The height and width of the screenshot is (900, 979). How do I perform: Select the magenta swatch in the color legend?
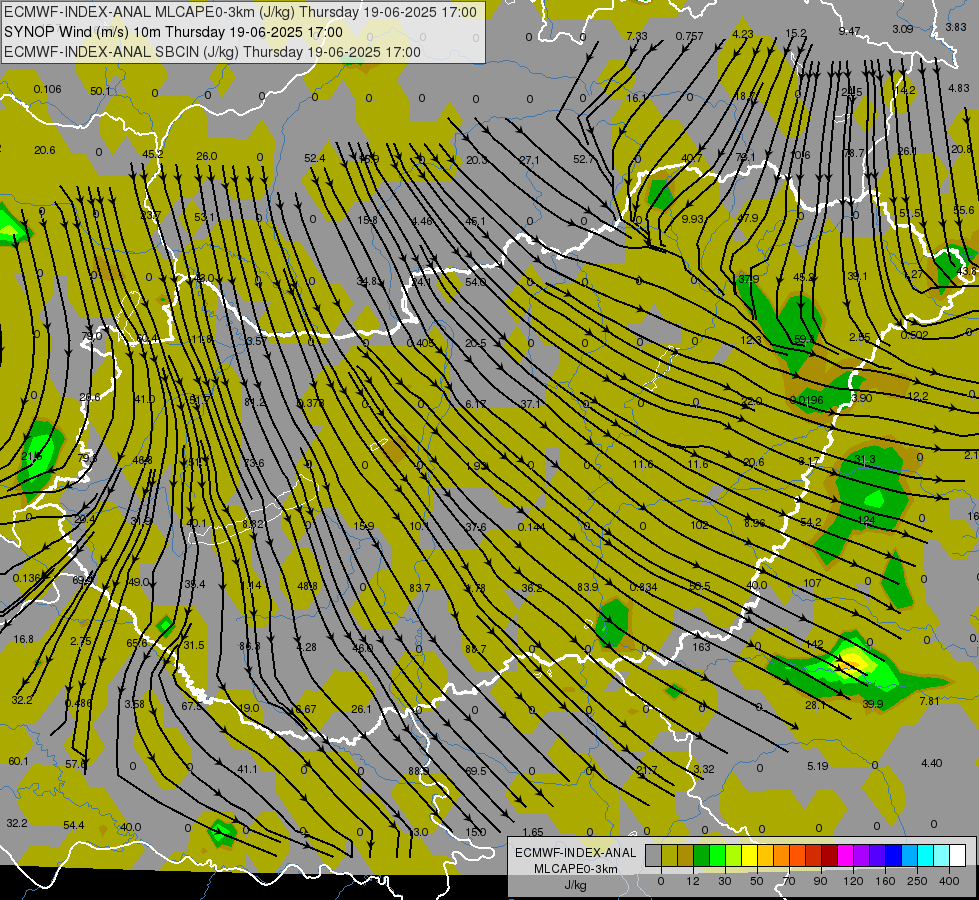(x=845, y=855)
